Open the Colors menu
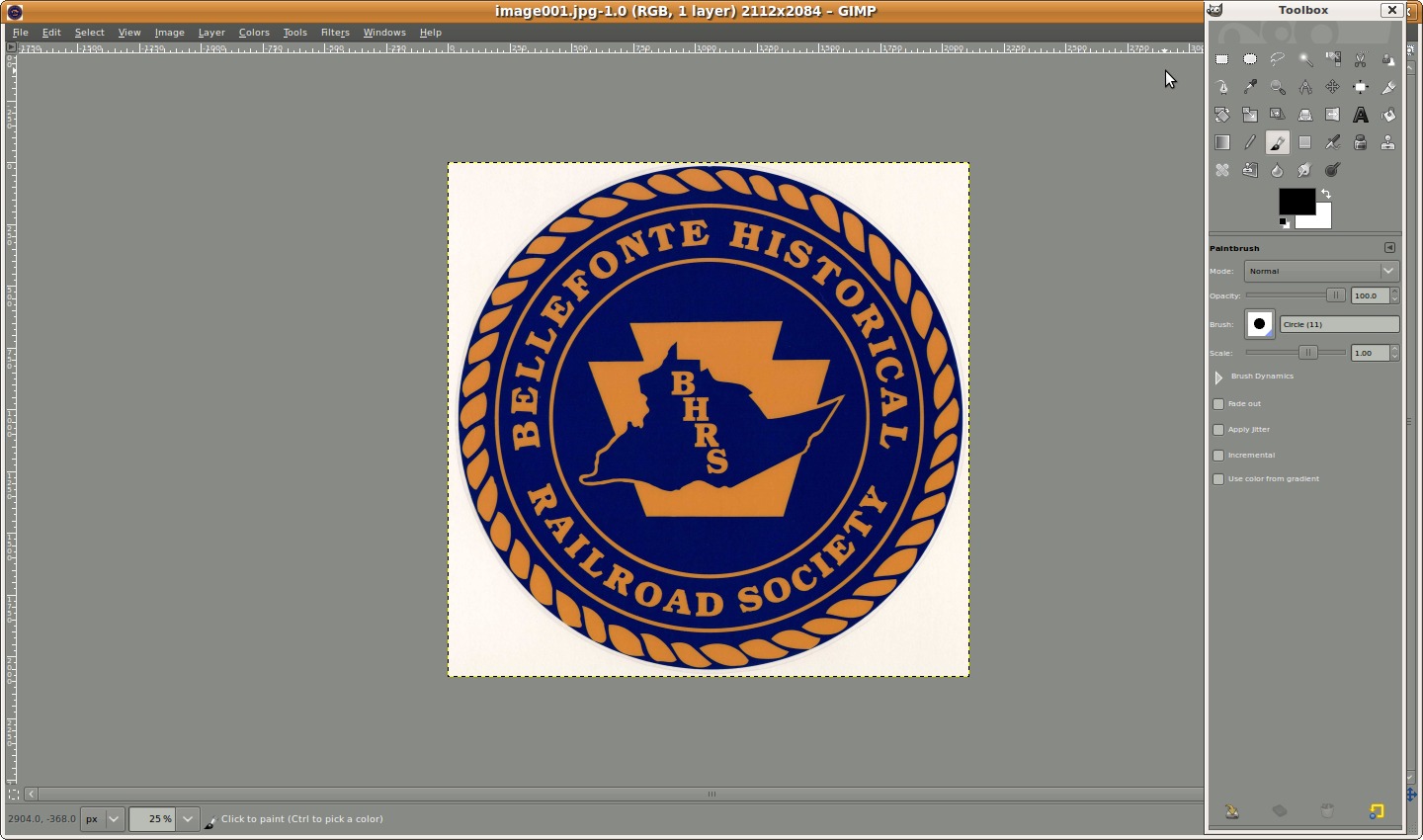Image resolution: width=1423 pixels, height=840 pixels. click(254, 33)
